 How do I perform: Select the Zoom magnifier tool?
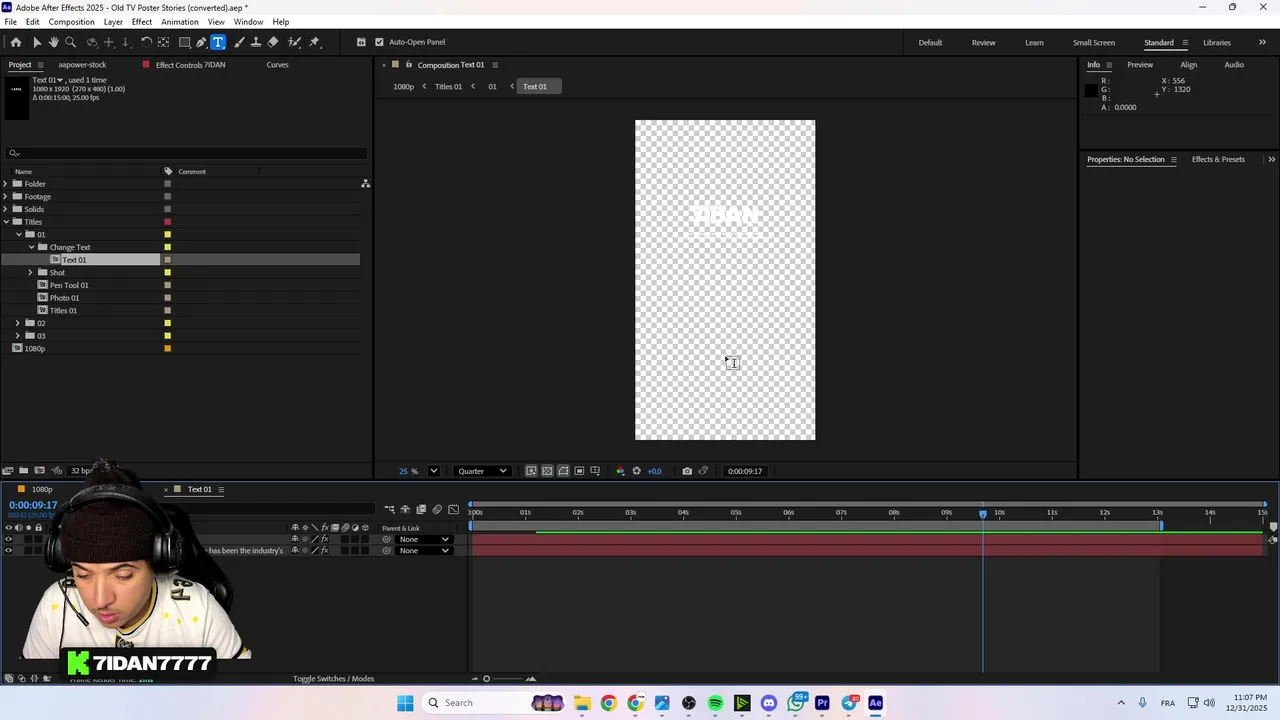(x=71, y=42)
